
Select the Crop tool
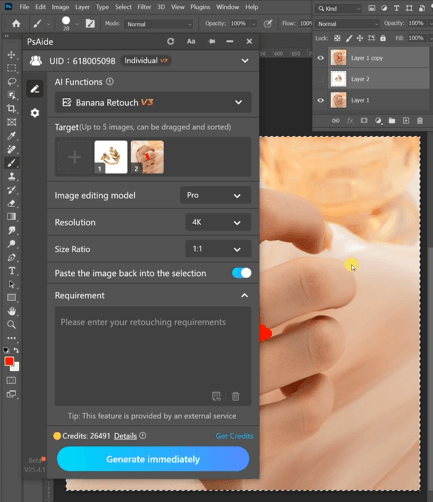tap(12, 109)
